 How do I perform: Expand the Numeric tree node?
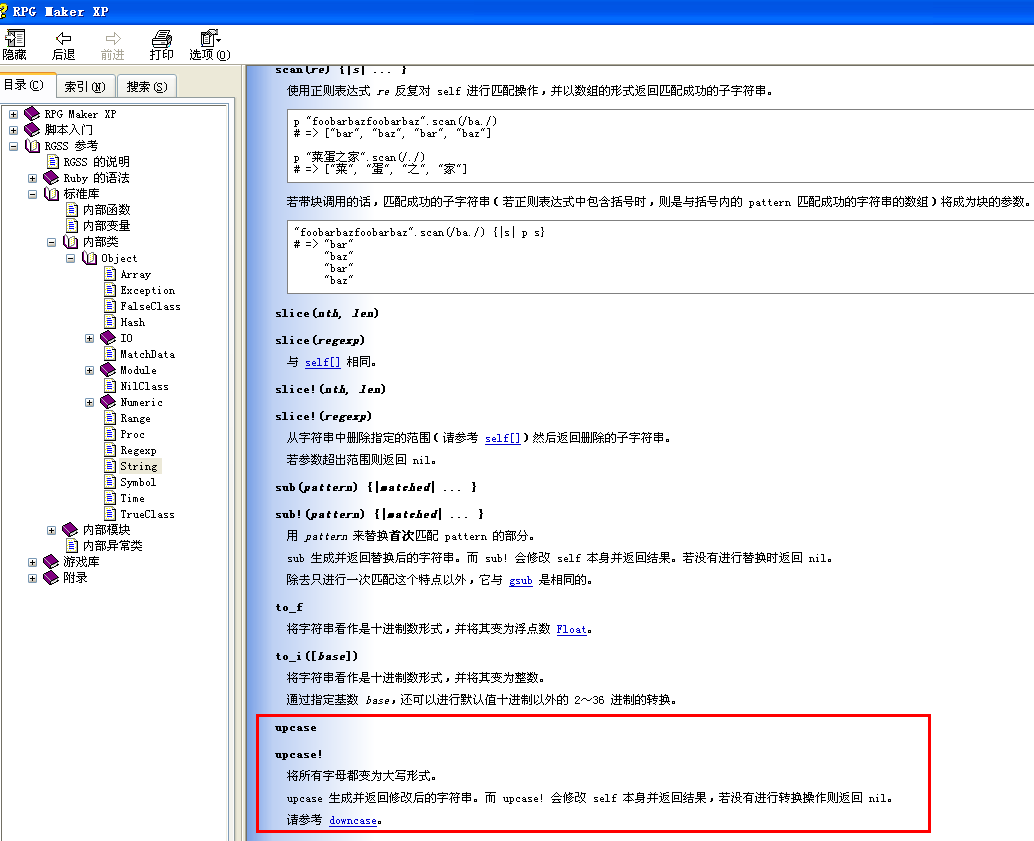(x=90, y=402)
